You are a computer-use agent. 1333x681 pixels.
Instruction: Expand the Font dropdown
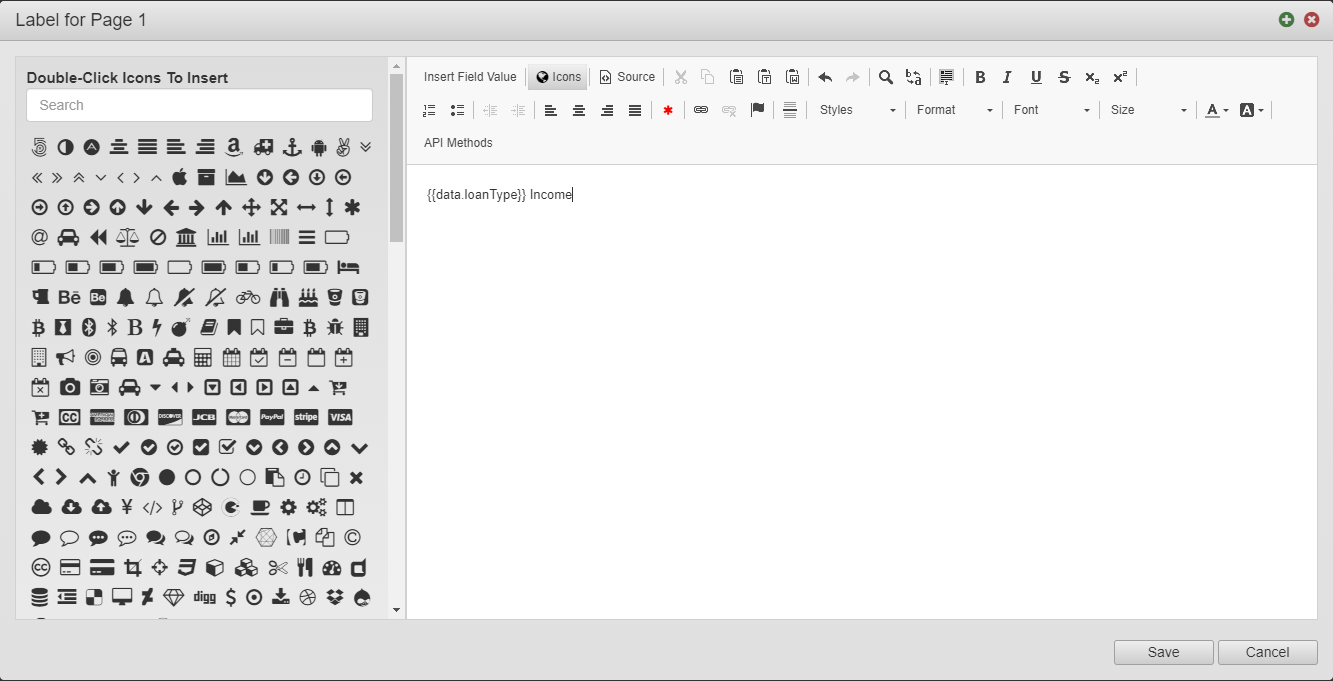pos(1051,110)
